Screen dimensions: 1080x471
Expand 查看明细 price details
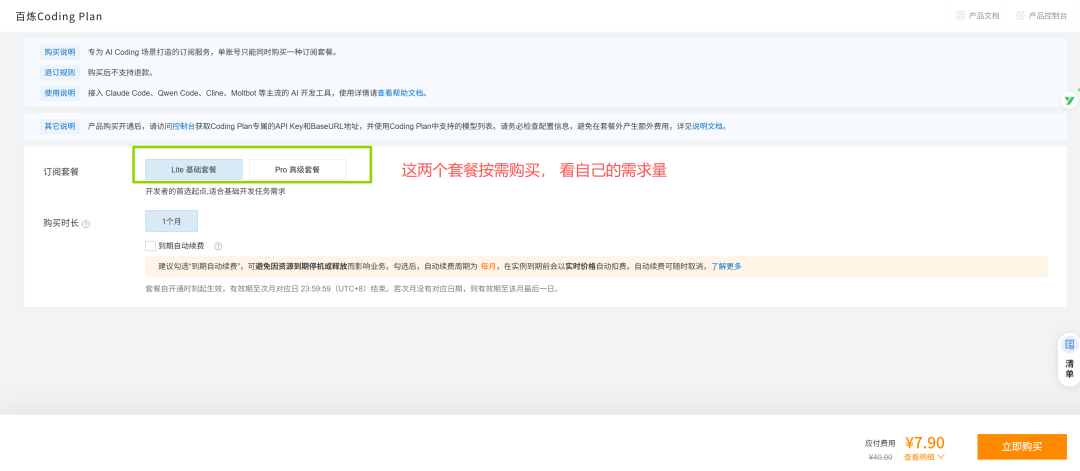click(924, 457)
